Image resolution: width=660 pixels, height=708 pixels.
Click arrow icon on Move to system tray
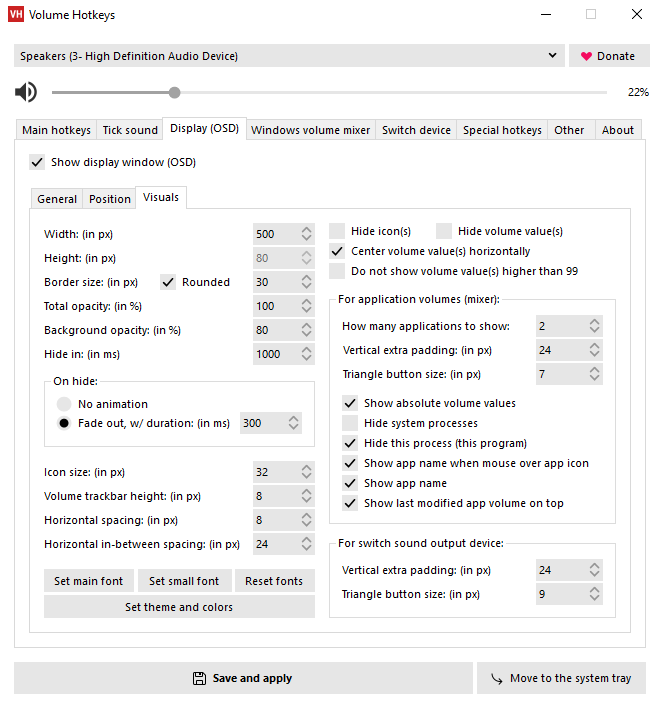496,678
